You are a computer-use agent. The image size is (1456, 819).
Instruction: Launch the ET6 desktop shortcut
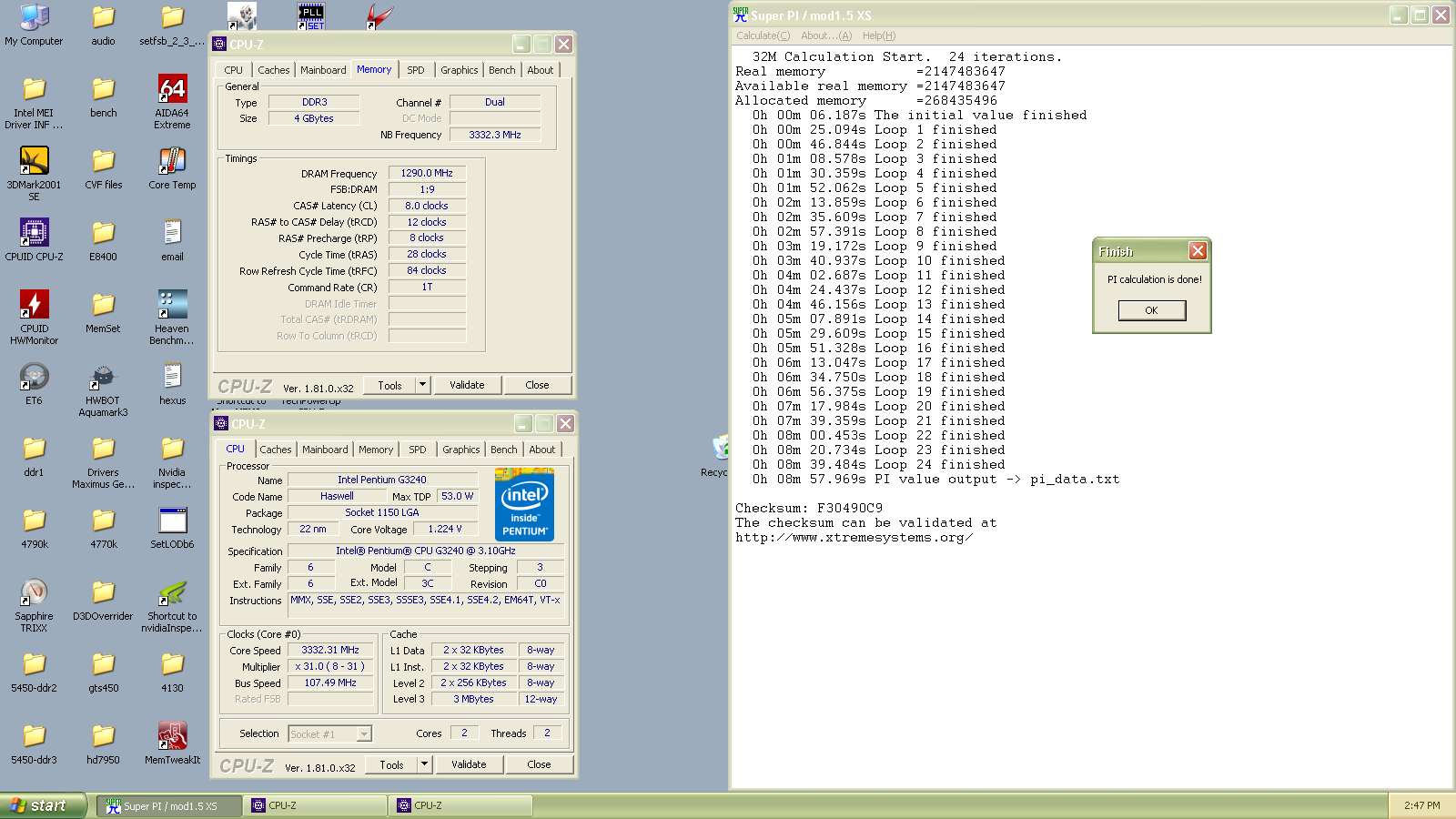tap(34, 383)
